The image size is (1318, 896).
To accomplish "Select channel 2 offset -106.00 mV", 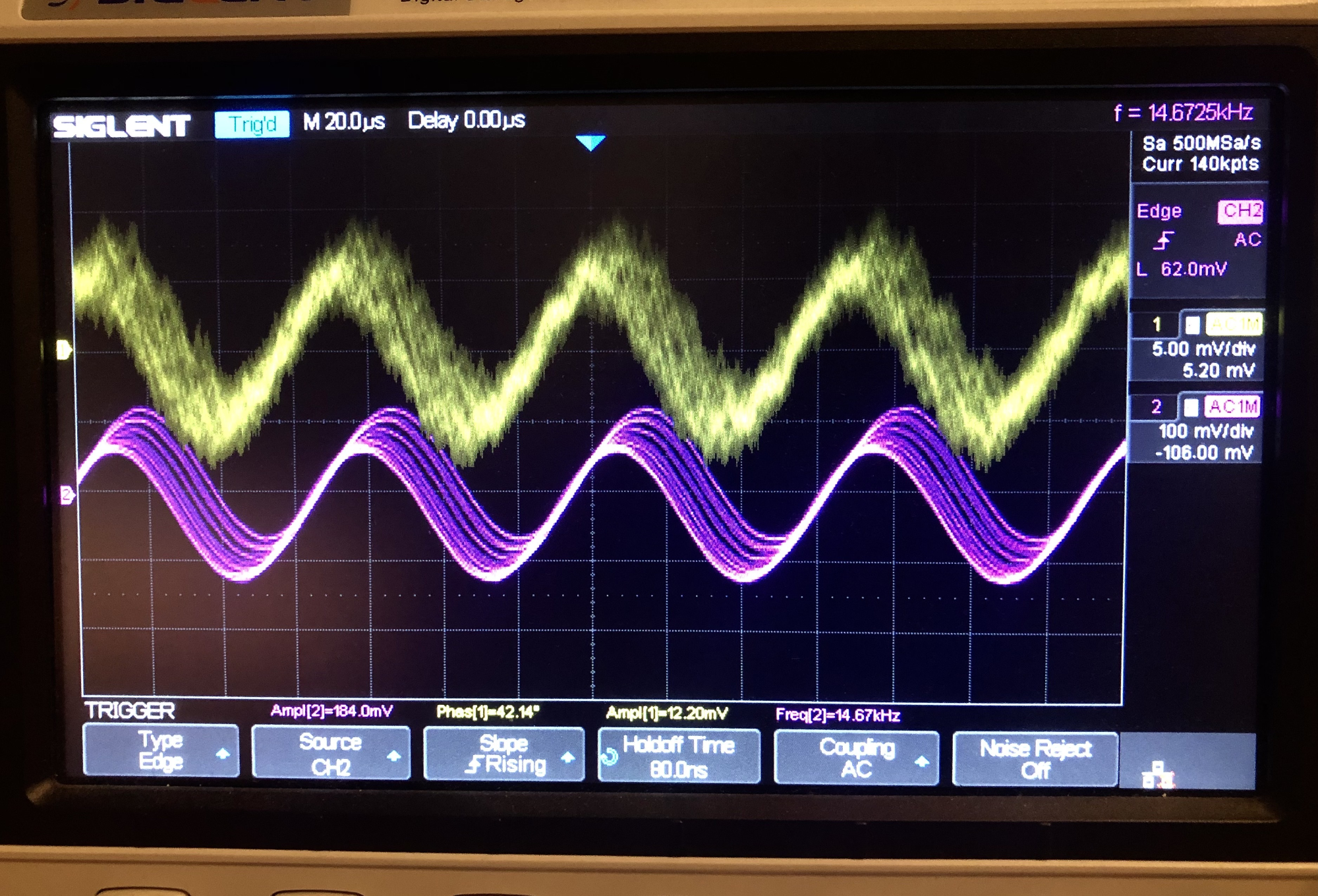I will pyautogui.click(x=1203, y=453).
